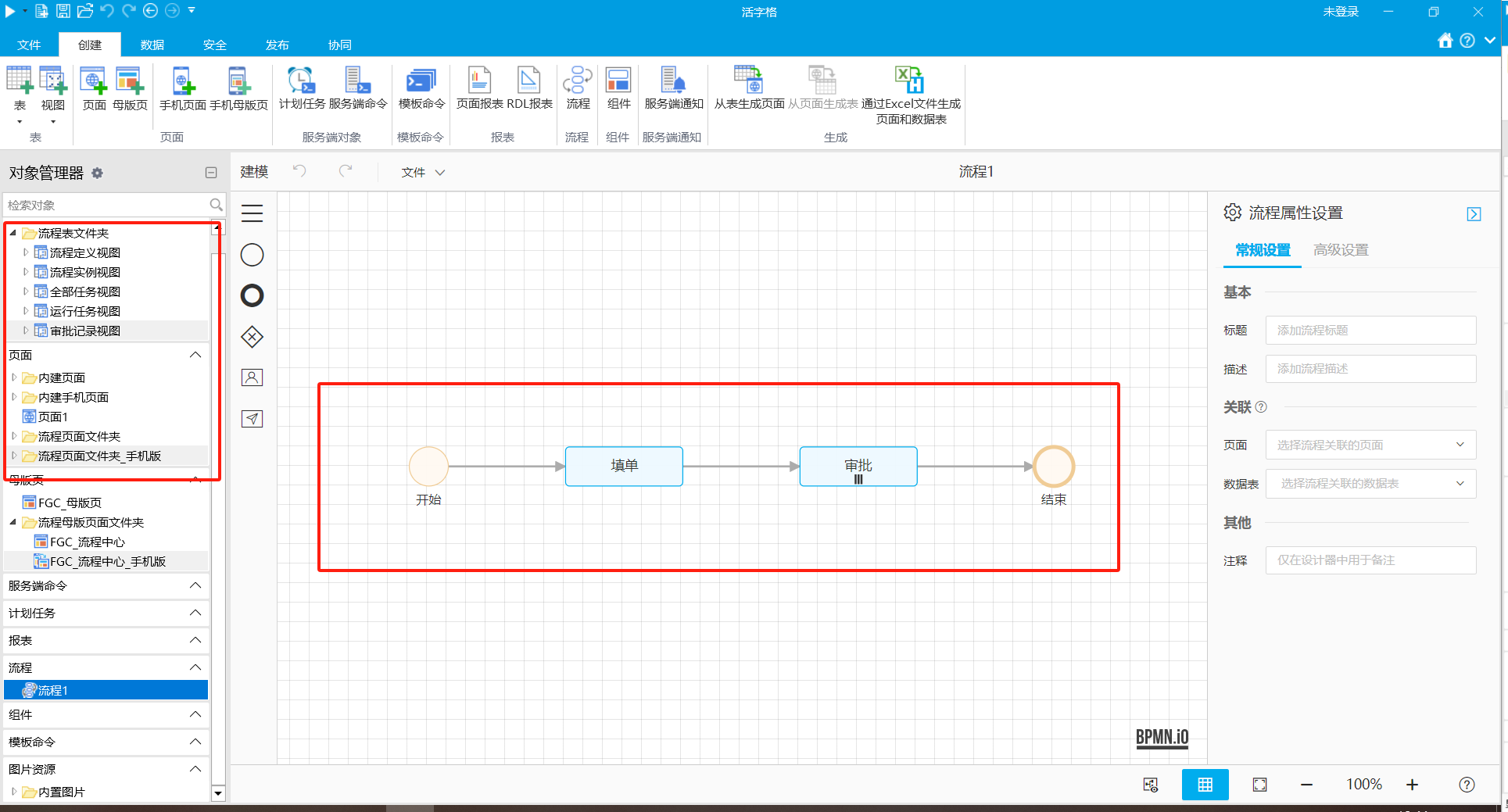The height and width of the screenshot is (812, 1508).
Task: Zoom out with minus button
Action: click(1306, 785)
